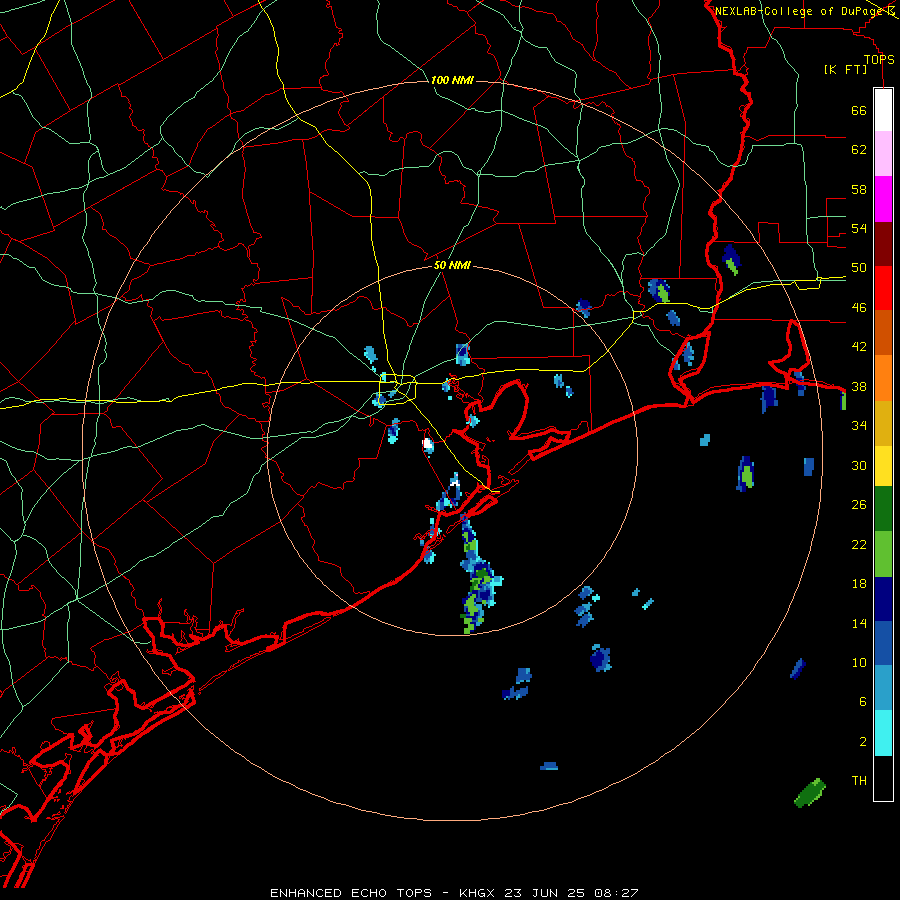Click the black TH threshold swatch in legend
900x900 pixels.
883,778
